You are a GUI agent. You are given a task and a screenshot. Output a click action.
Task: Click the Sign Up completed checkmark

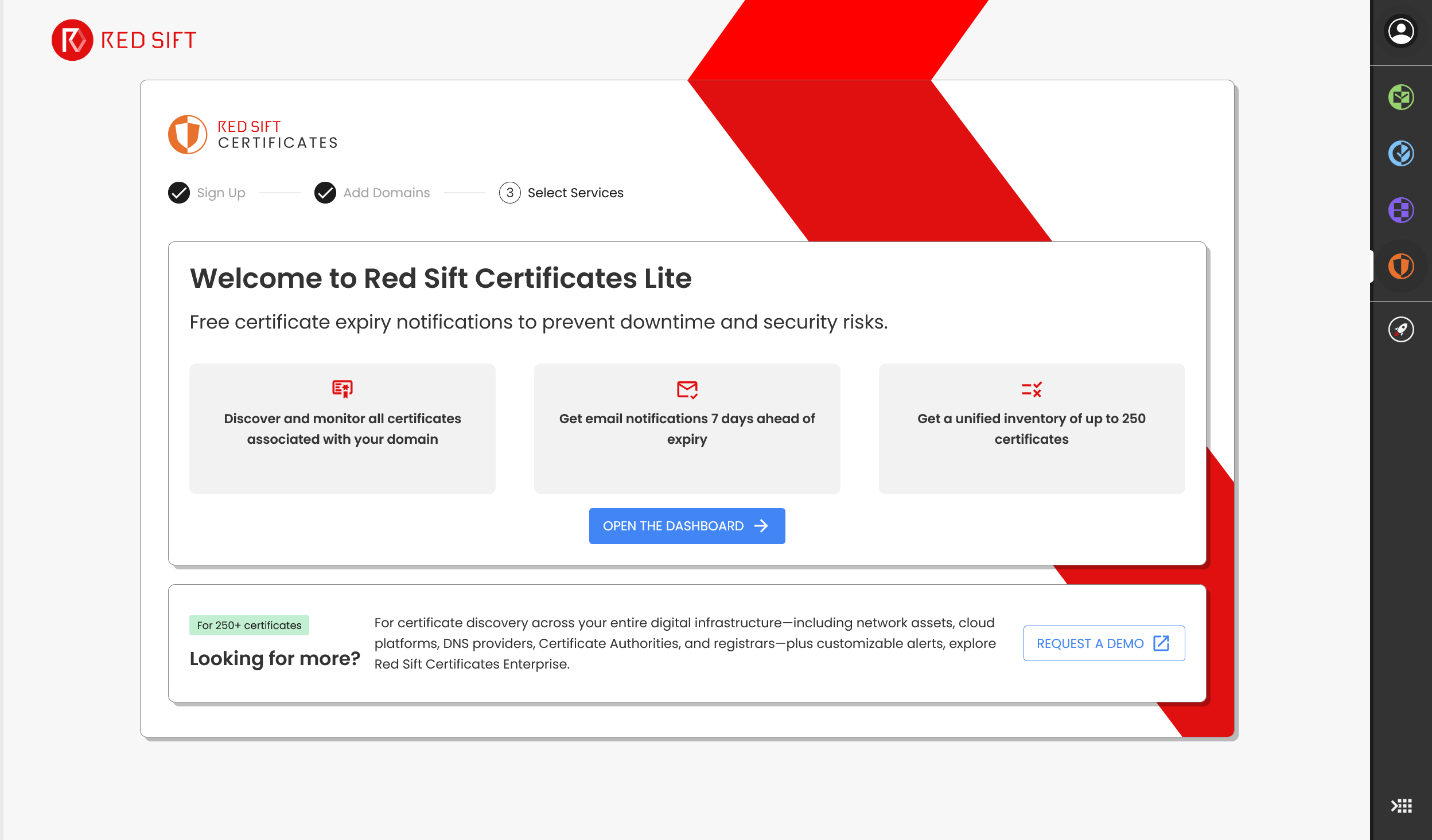[x=179, y=193]
